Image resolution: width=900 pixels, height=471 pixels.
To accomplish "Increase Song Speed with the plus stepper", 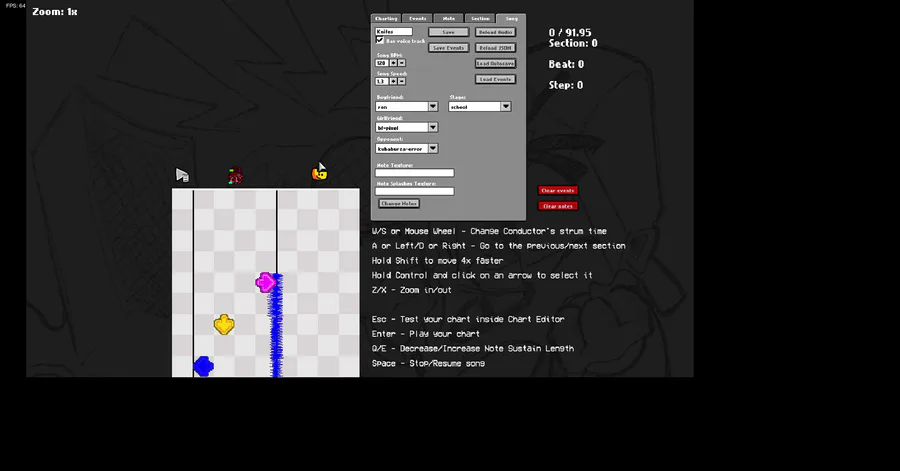I will (393, 81).
